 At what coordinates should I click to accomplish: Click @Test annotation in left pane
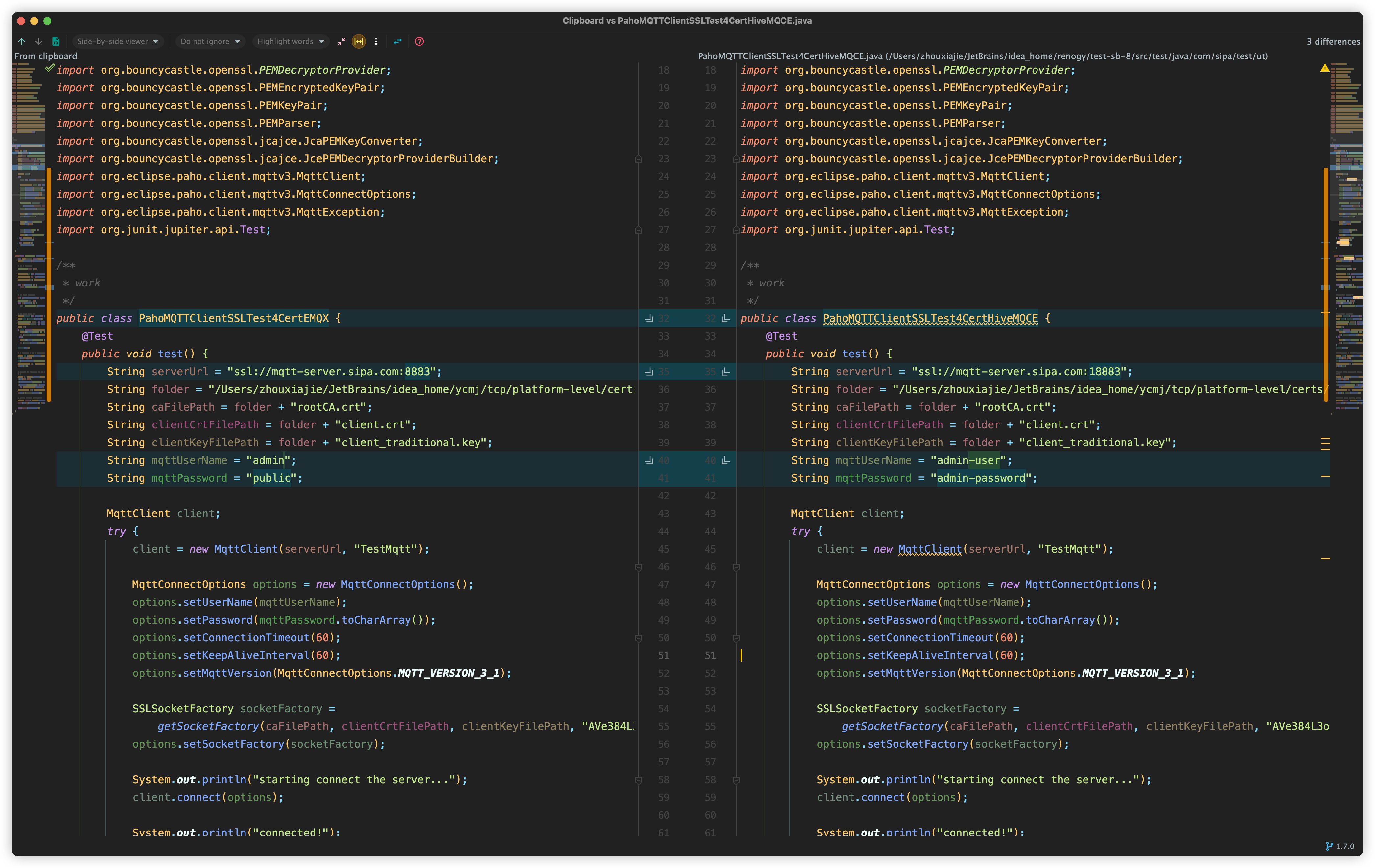click(97, 336)
